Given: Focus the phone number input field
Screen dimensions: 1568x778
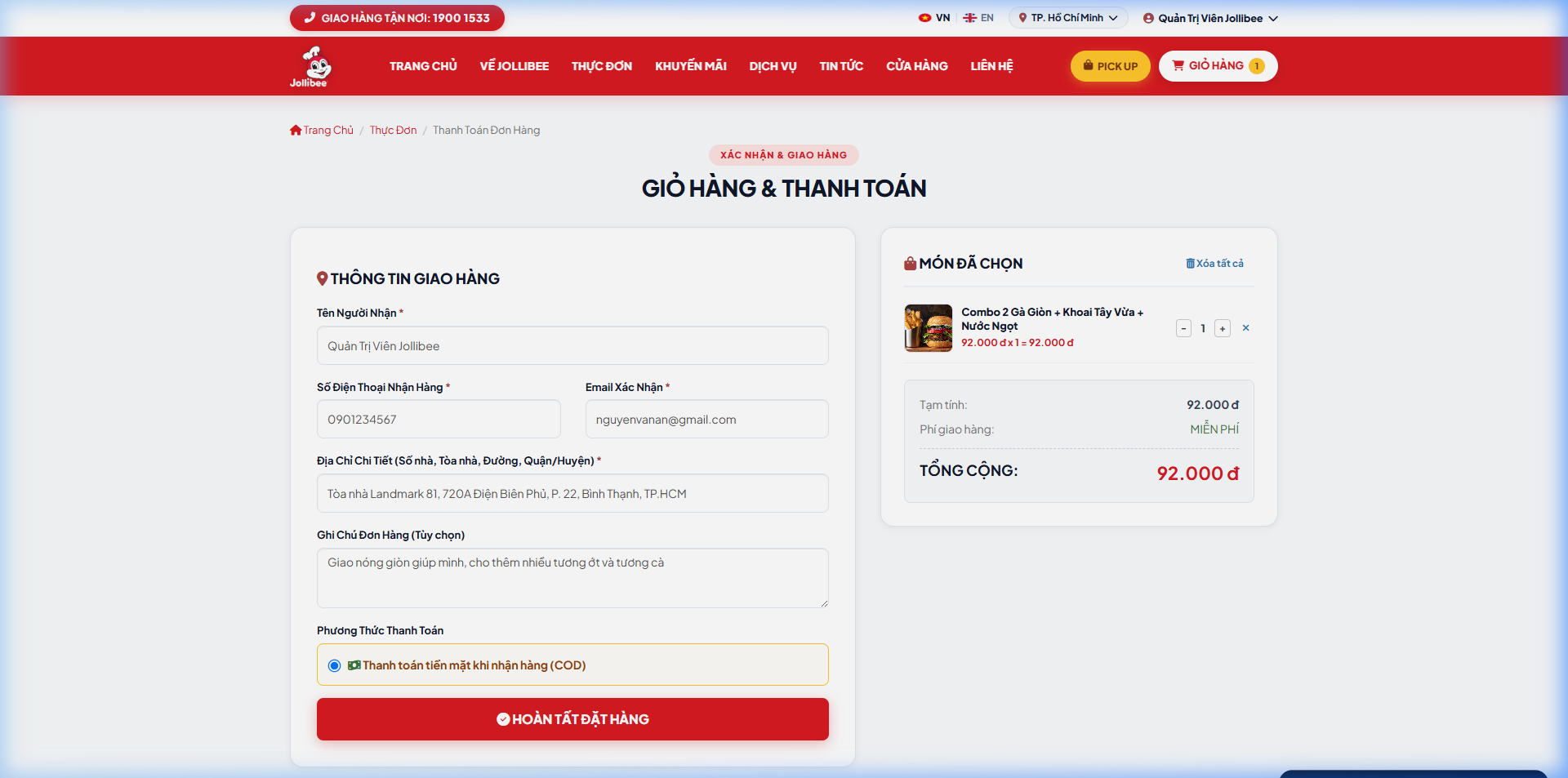Looking at the screenshot, I should coord(439,420).
